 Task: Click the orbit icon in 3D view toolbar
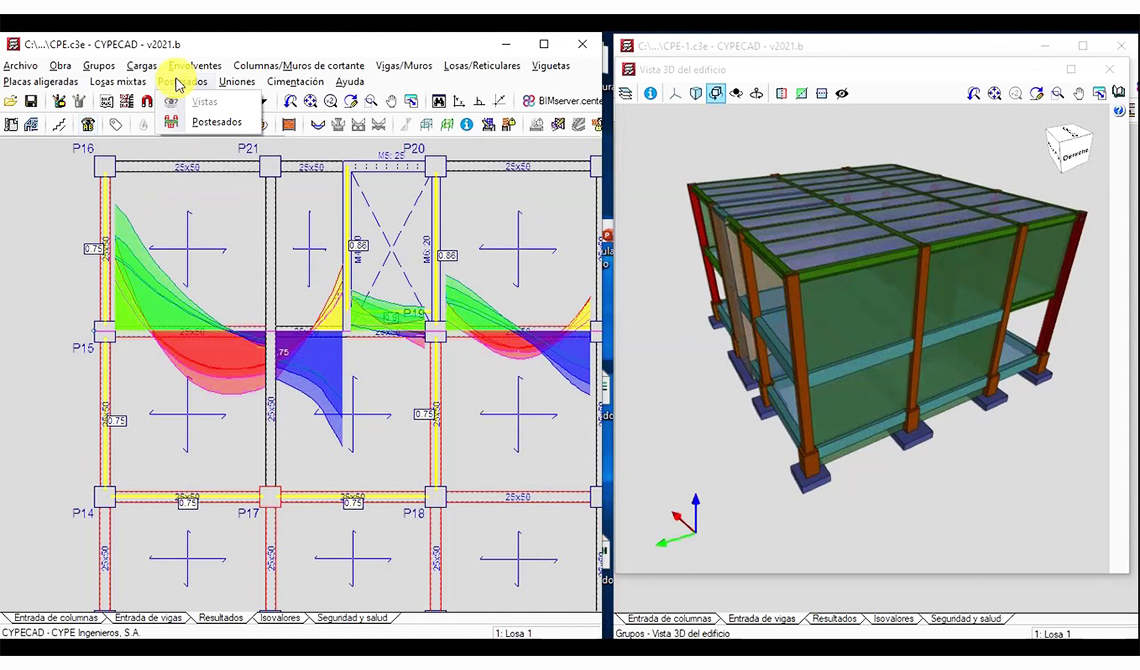[x=736, y=93]
